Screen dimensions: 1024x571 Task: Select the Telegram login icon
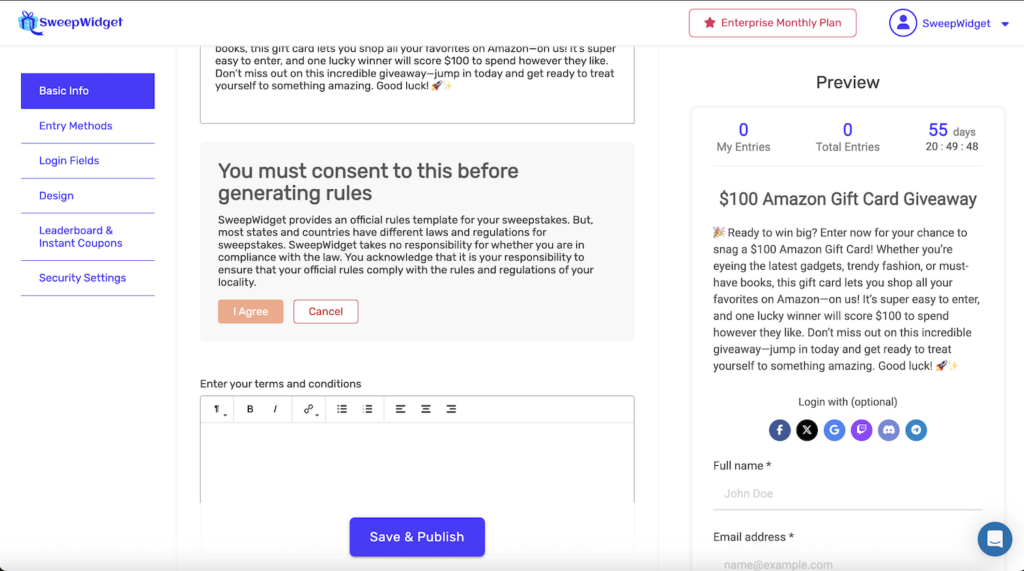coord(916,430)
